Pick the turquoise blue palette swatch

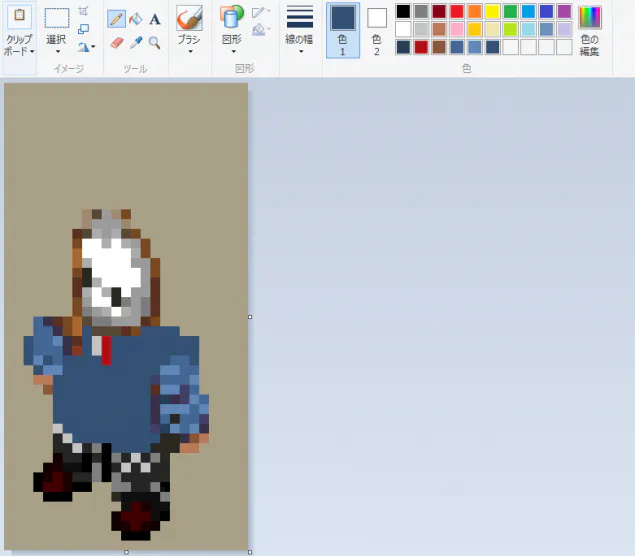(x=528, y=11)
